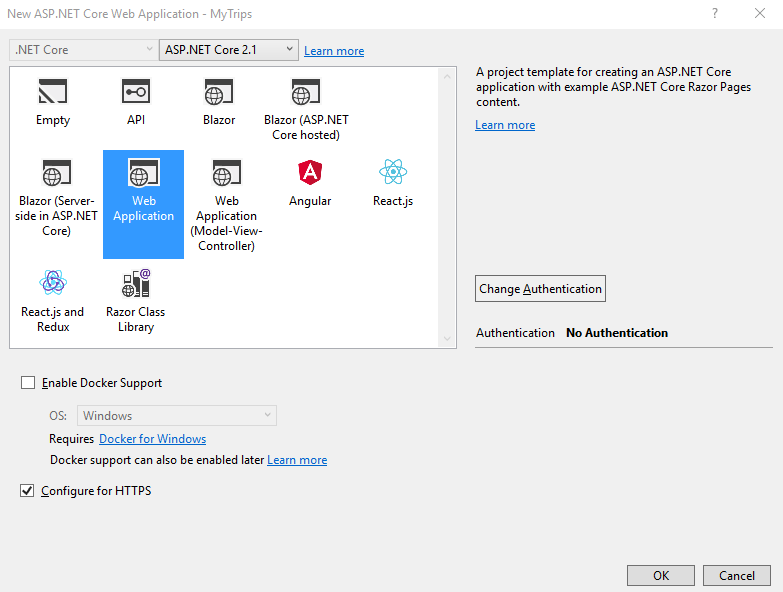Click the Cancel button
783x592 pixels.
(737, 576)
